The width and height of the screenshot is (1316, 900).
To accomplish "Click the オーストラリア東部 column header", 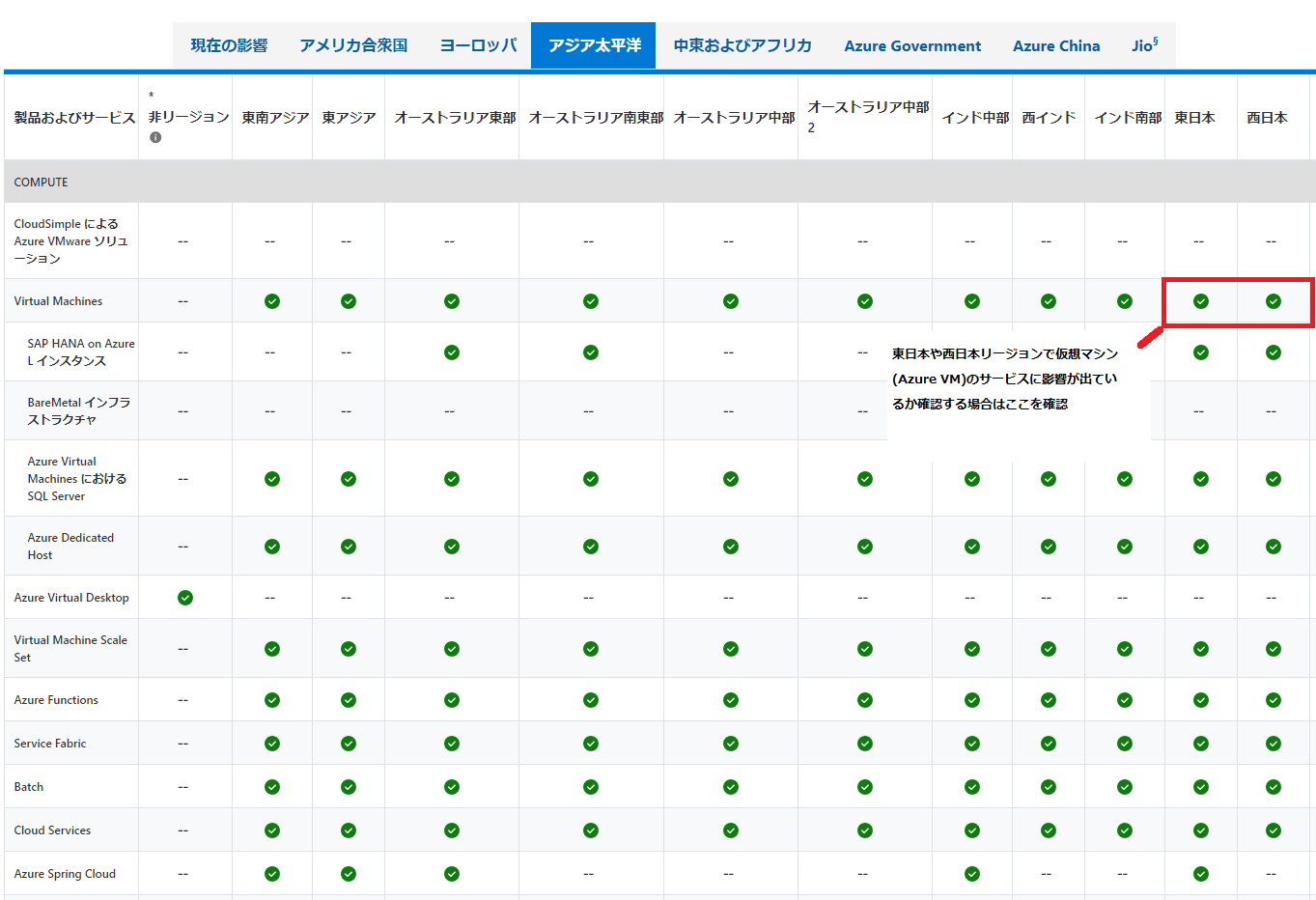I will pos(455,118).
